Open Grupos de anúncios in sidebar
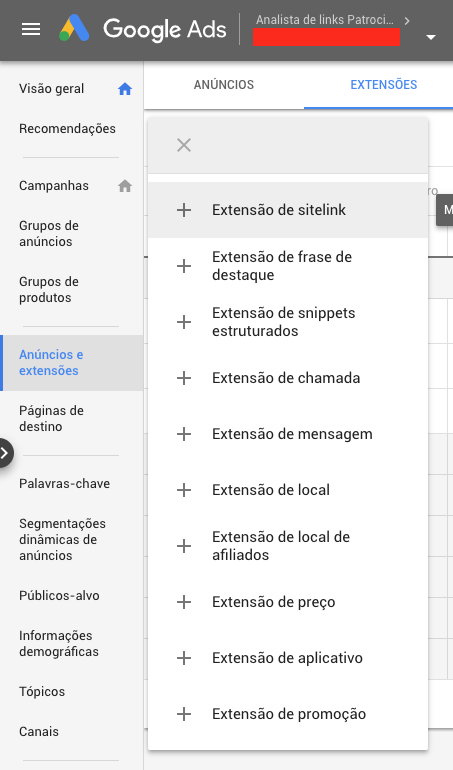Image resolution: width=453 pixels, height=770 pixels. (x=49, y=233)
